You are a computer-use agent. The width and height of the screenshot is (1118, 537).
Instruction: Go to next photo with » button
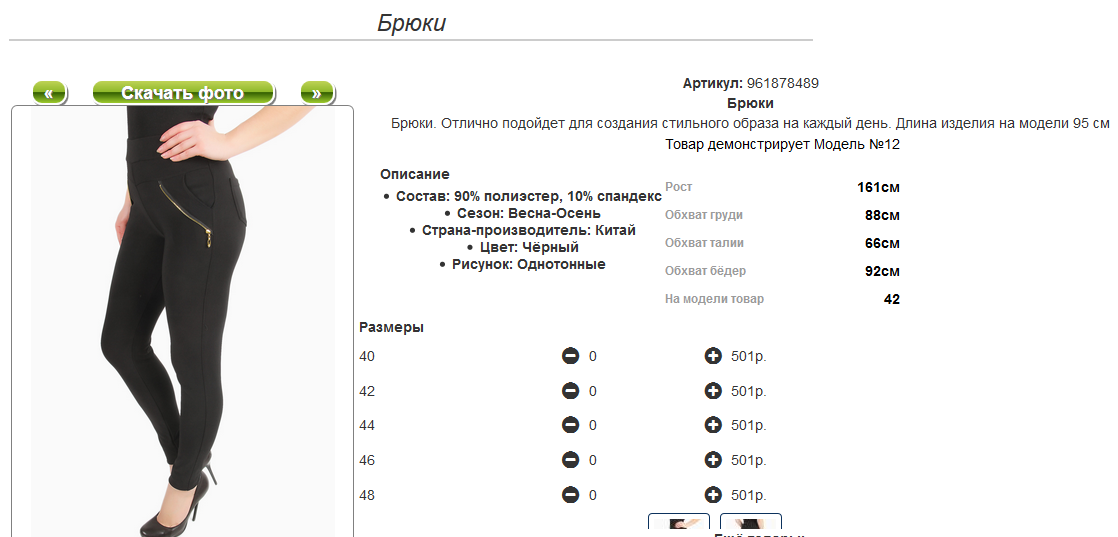point(317,93)
